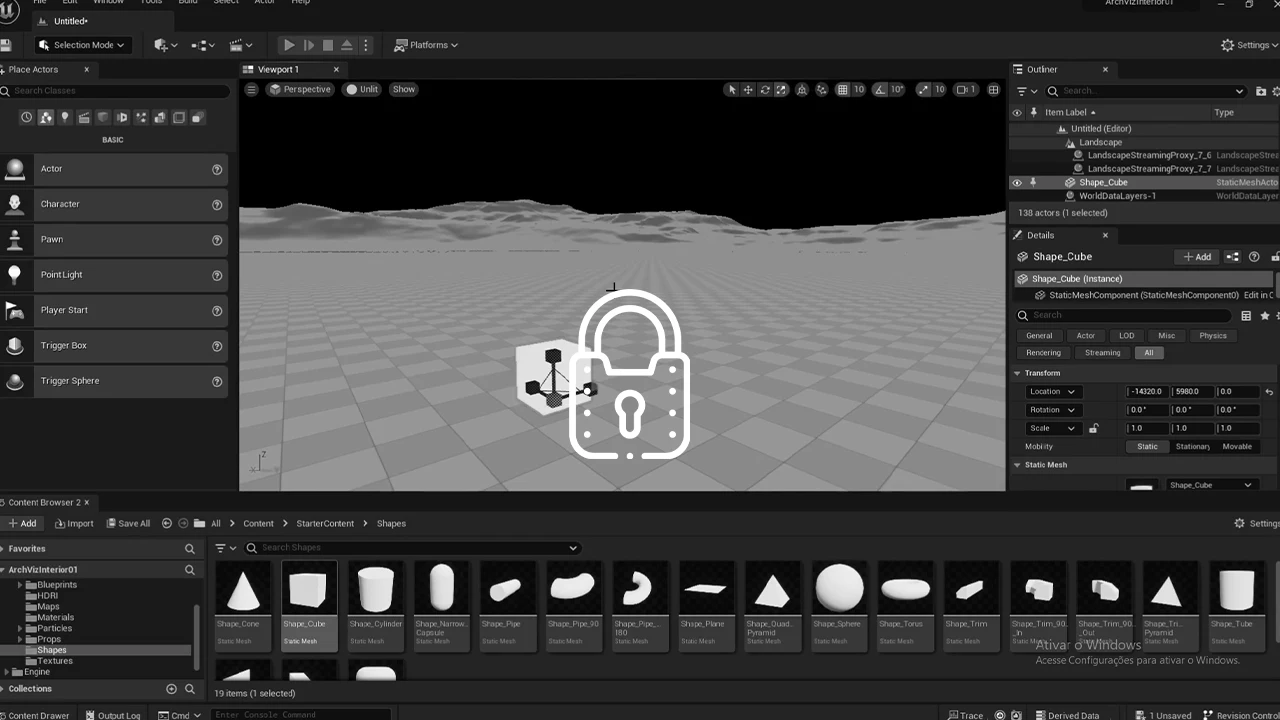Open the Rotation type dropdown
The image size is (1280, 720).
tap(1053, 410)
